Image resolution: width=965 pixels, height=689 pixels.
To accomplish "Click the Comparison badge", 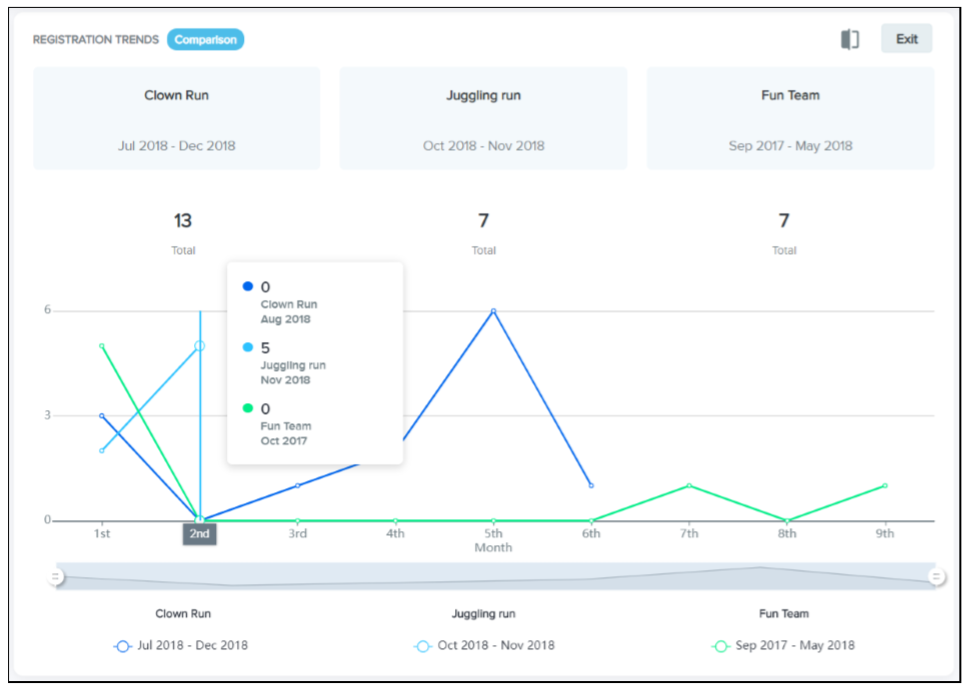I will pyautogui.click(x=205, y=39).
